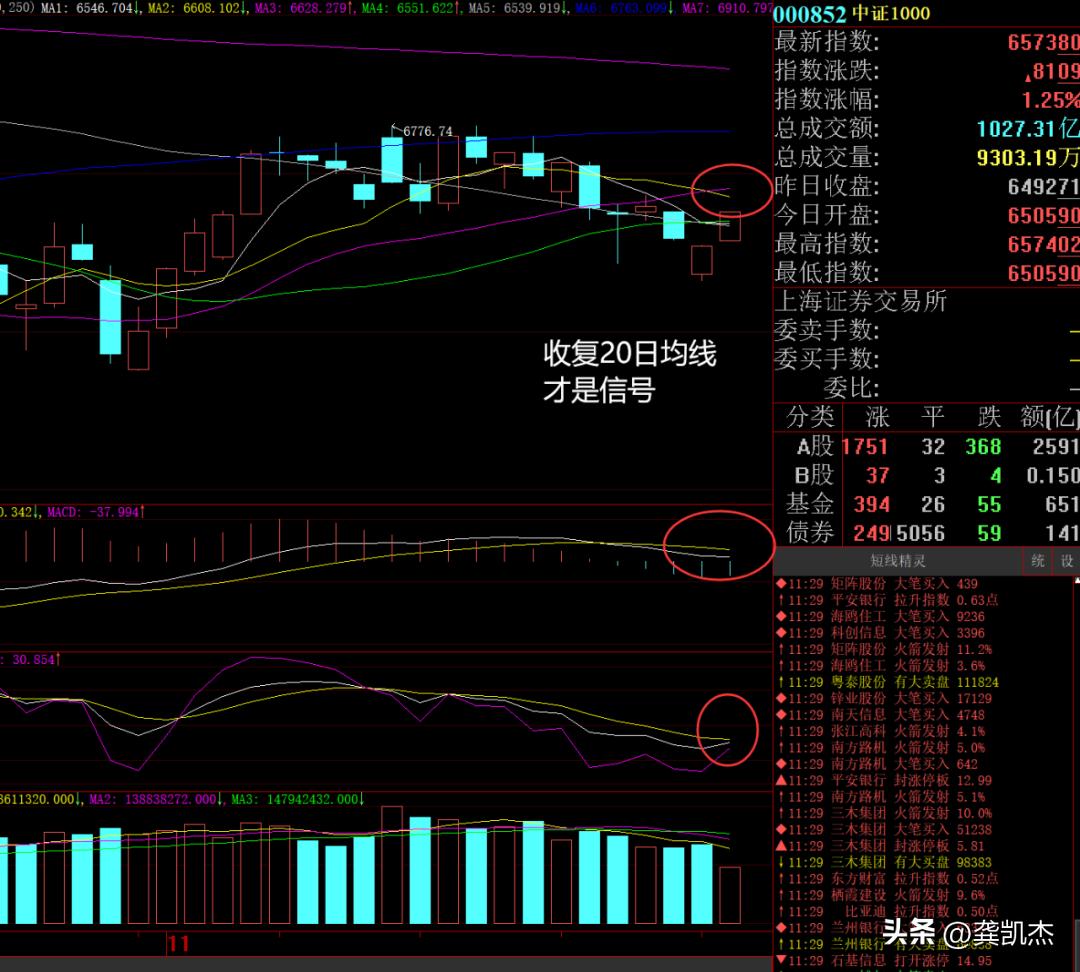The image size is (1080, 972).
Task: Select the 栖霞建设 火箭发射 9.6% row
Action: tap(881, 895)
